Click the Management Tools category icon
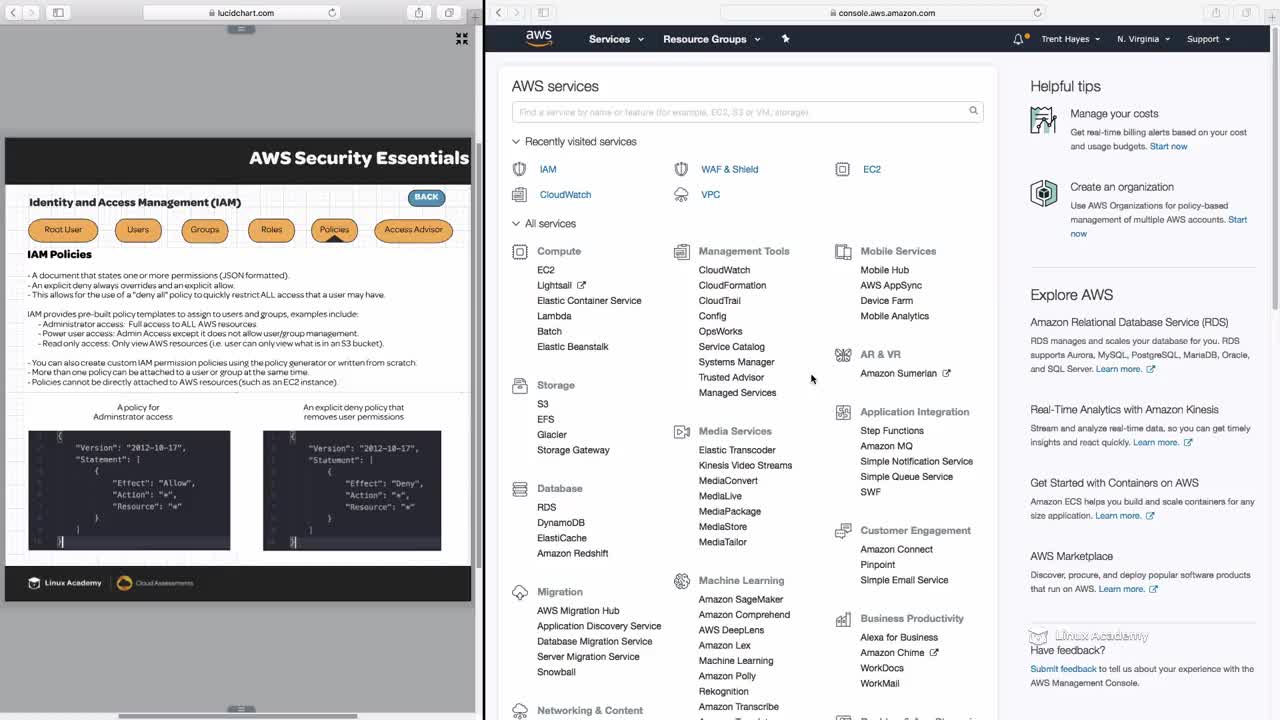 pyautogui.click(x=682, y=252)
